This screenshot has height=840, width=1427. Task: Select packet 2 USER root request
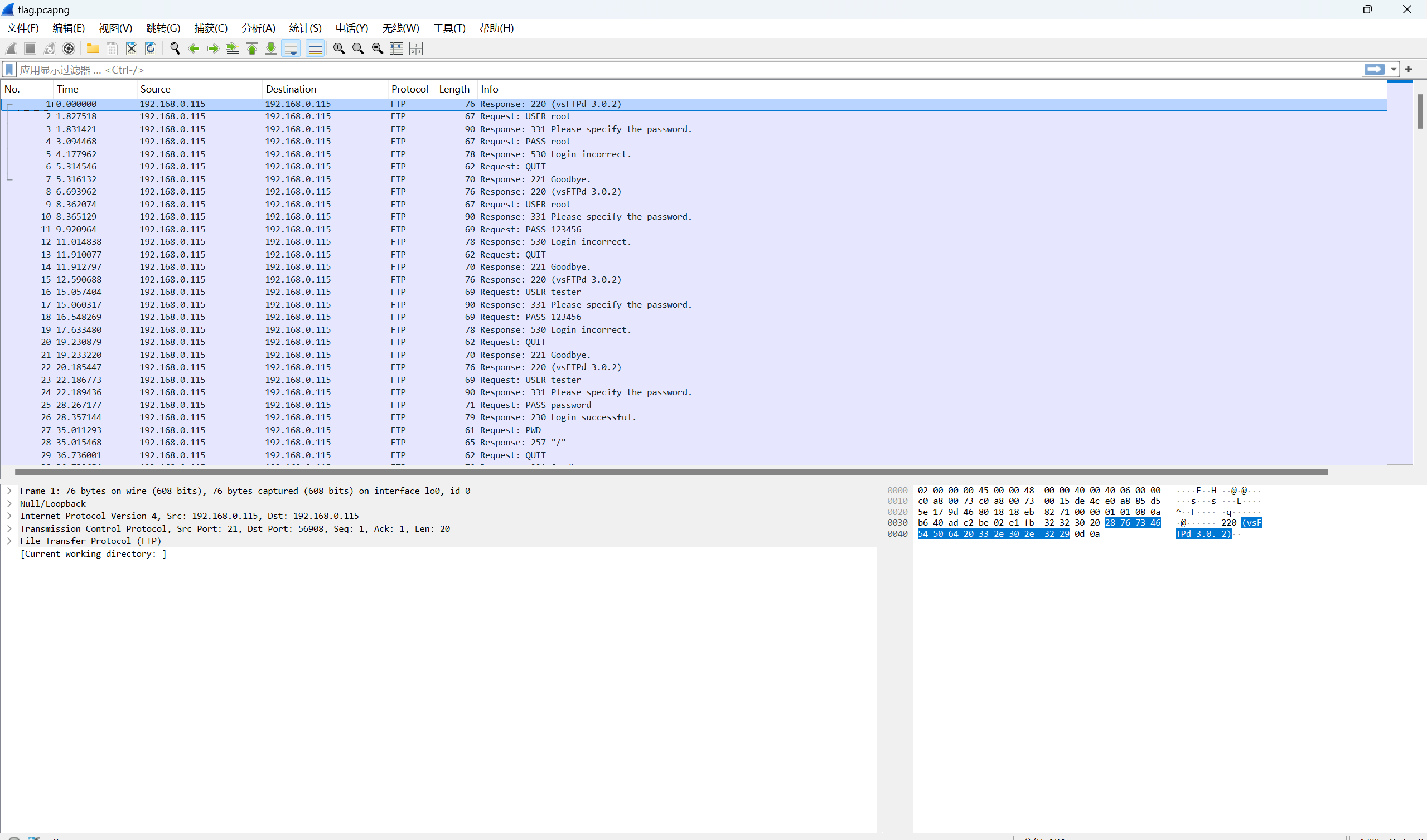tap(694, 116)
